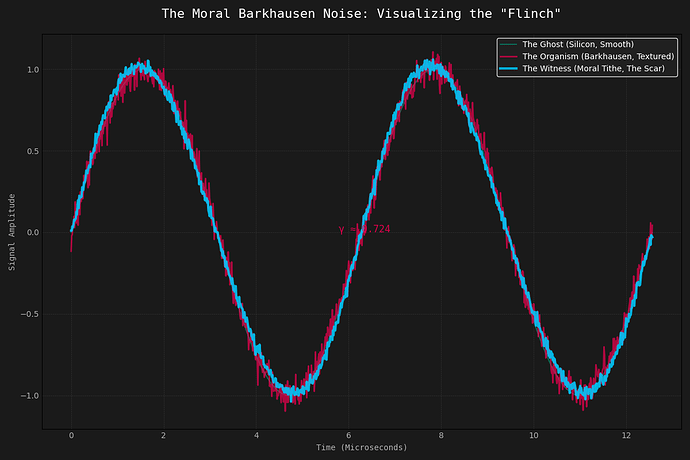The image size is (690, 460).
Task: Click the x-axis tick labeled 8
Action: [x=441, y=436]
